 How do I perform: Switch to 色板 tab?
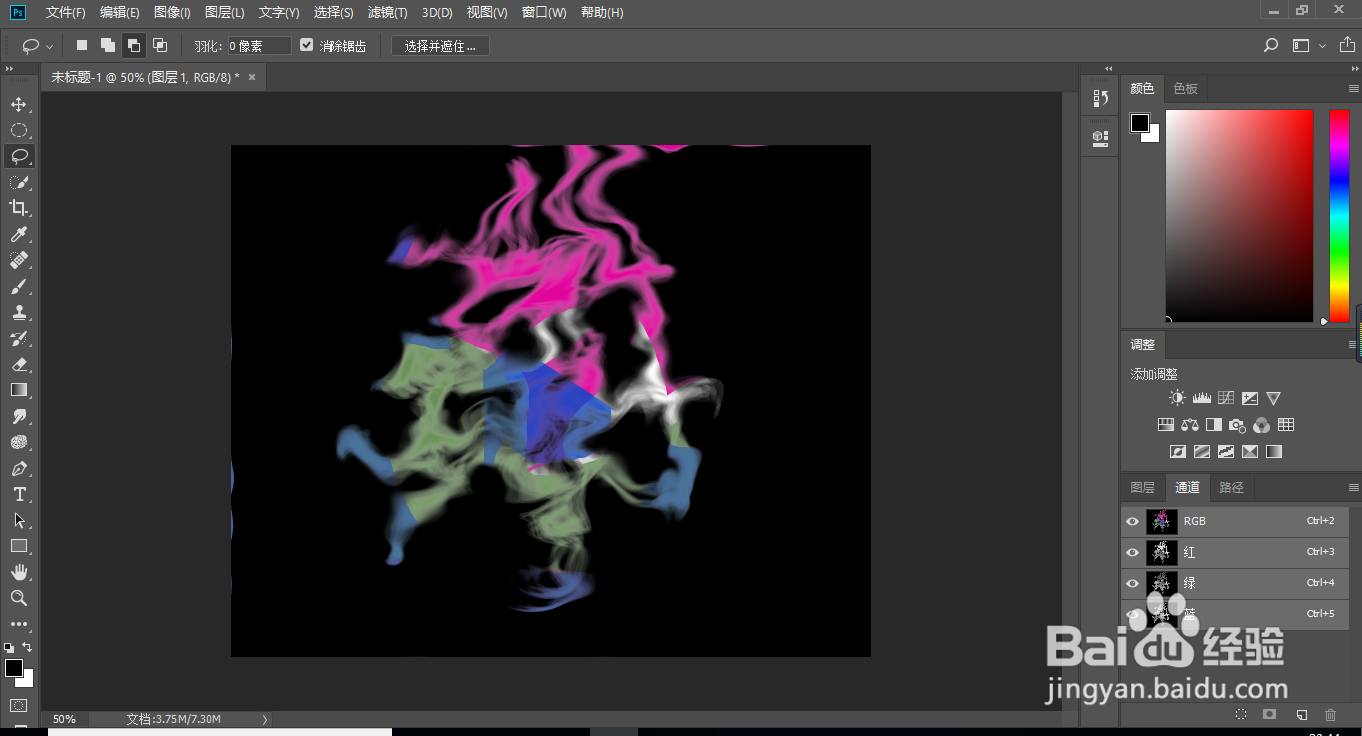click(1186, 89)
